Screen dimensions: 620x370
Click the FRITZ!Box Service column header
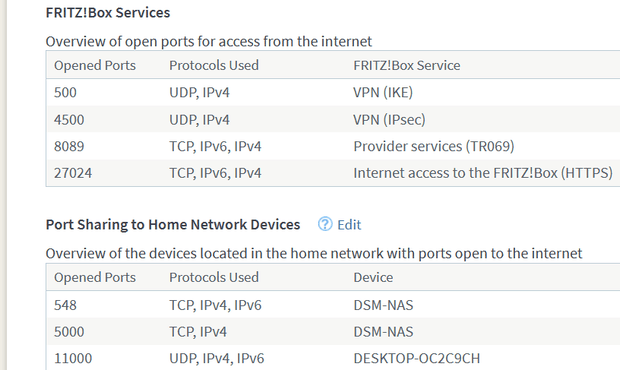[407, 65]
